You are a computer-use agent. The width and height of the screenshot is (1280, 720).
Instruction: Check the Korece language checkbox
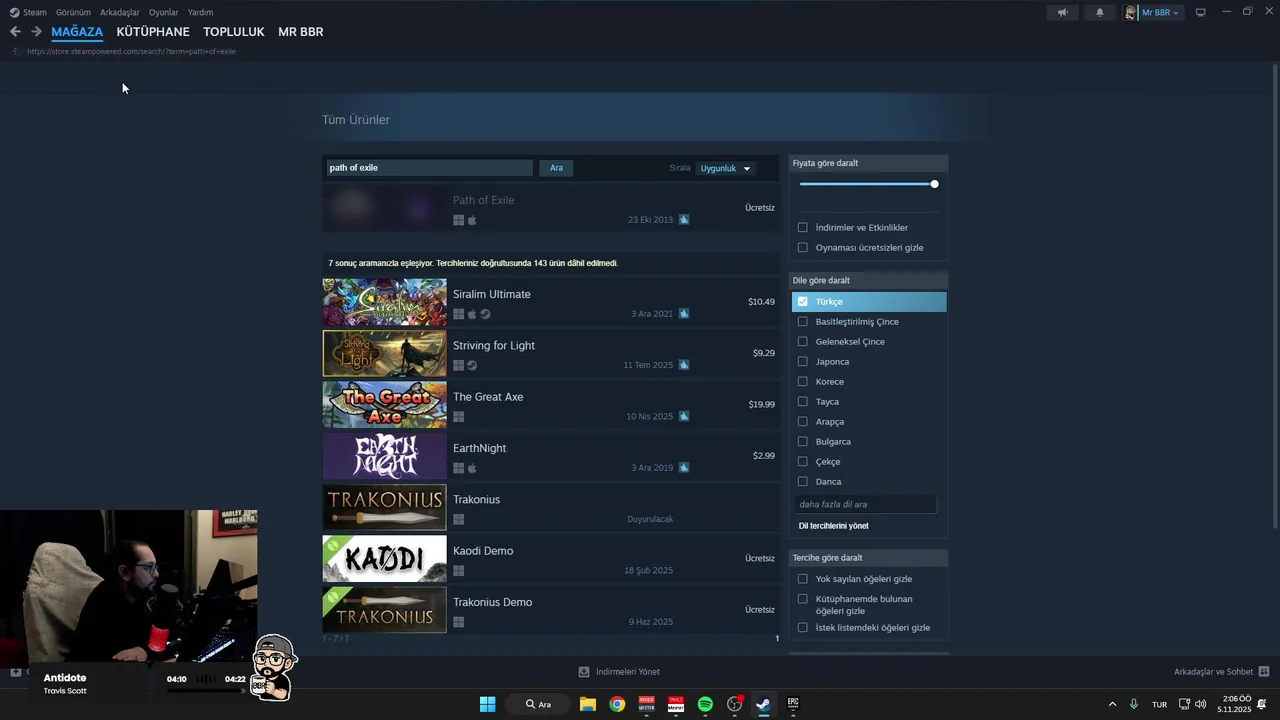(x=803, y=381)
